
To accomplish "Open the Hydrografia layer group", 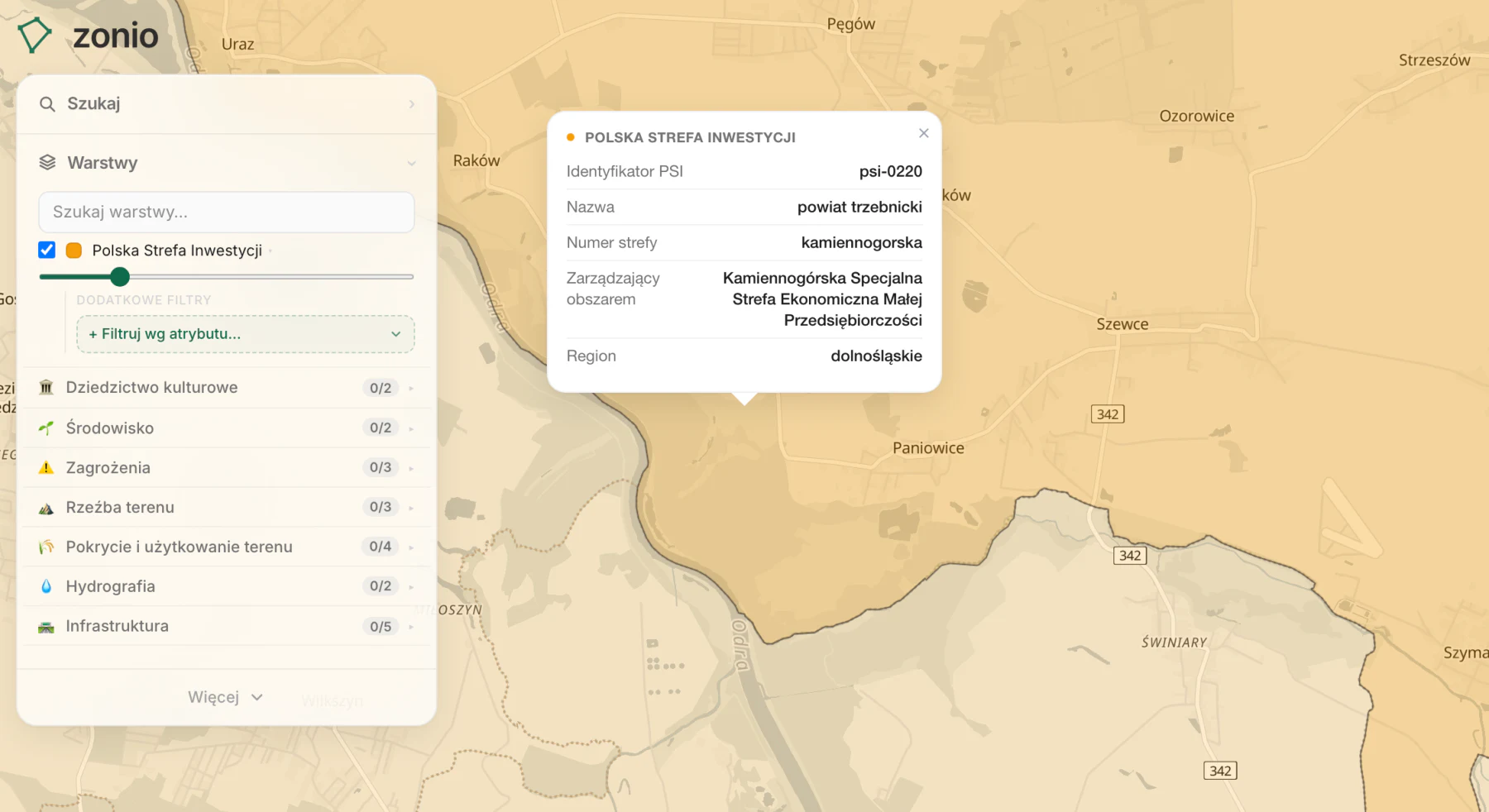I will click(227, 586).
